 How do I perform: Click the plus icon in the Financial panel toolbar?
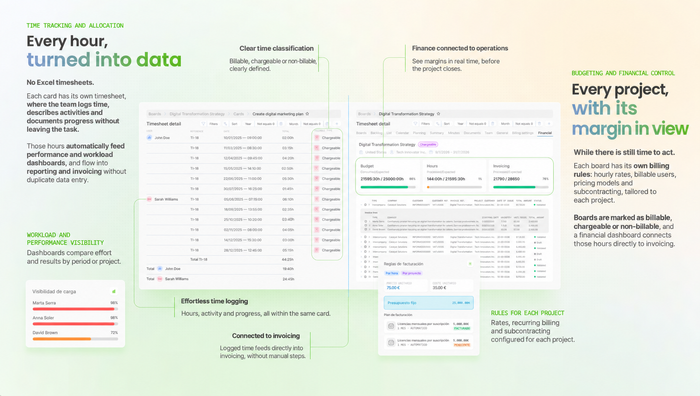[549, 124]
